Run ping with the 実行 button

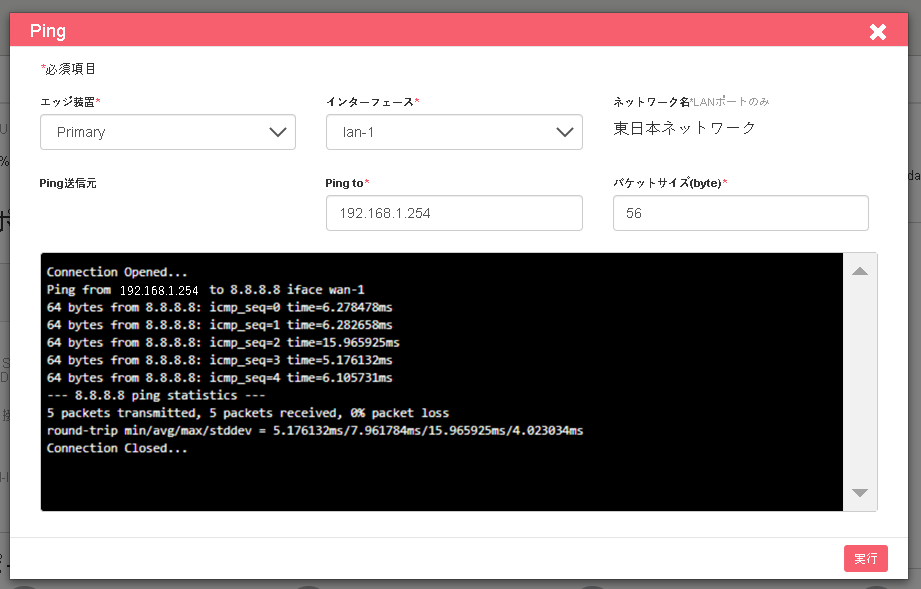(x=866, y=558)
